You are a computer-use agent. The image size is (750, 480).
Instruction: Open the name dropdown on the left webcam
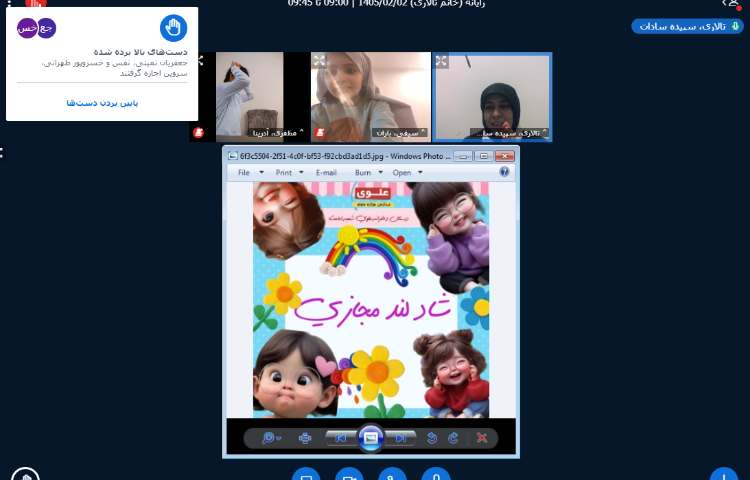277,133
